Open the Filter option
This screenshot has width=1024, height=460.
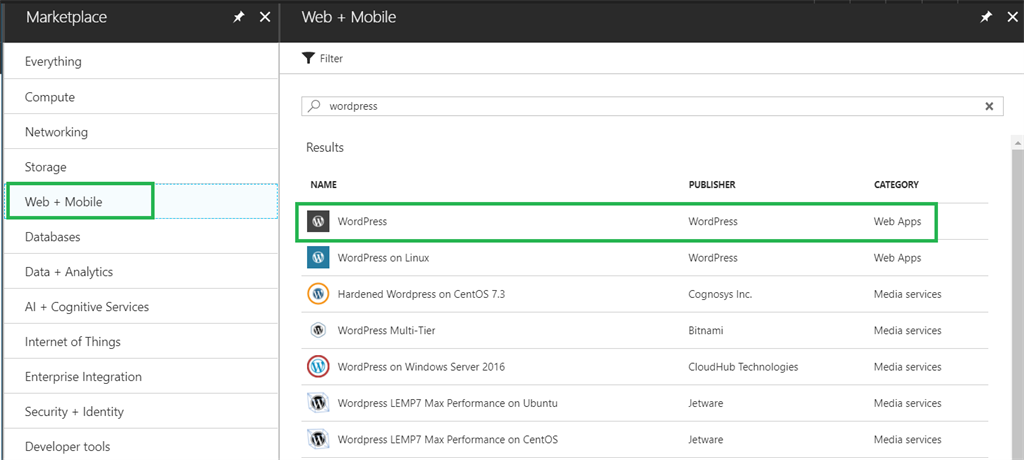323,59
